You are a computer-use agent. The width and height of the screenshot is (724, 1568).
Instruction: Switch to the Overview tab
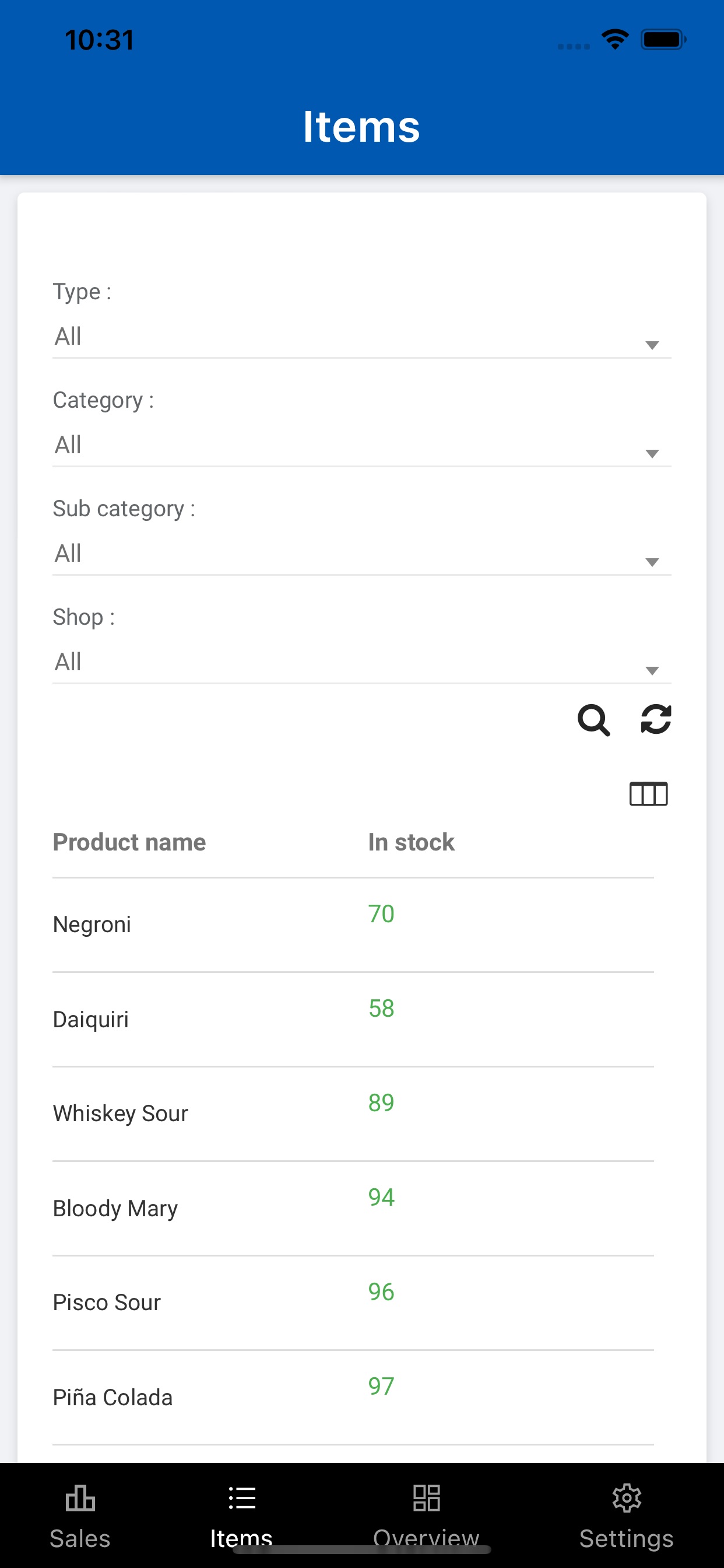tap(426, 1516)
